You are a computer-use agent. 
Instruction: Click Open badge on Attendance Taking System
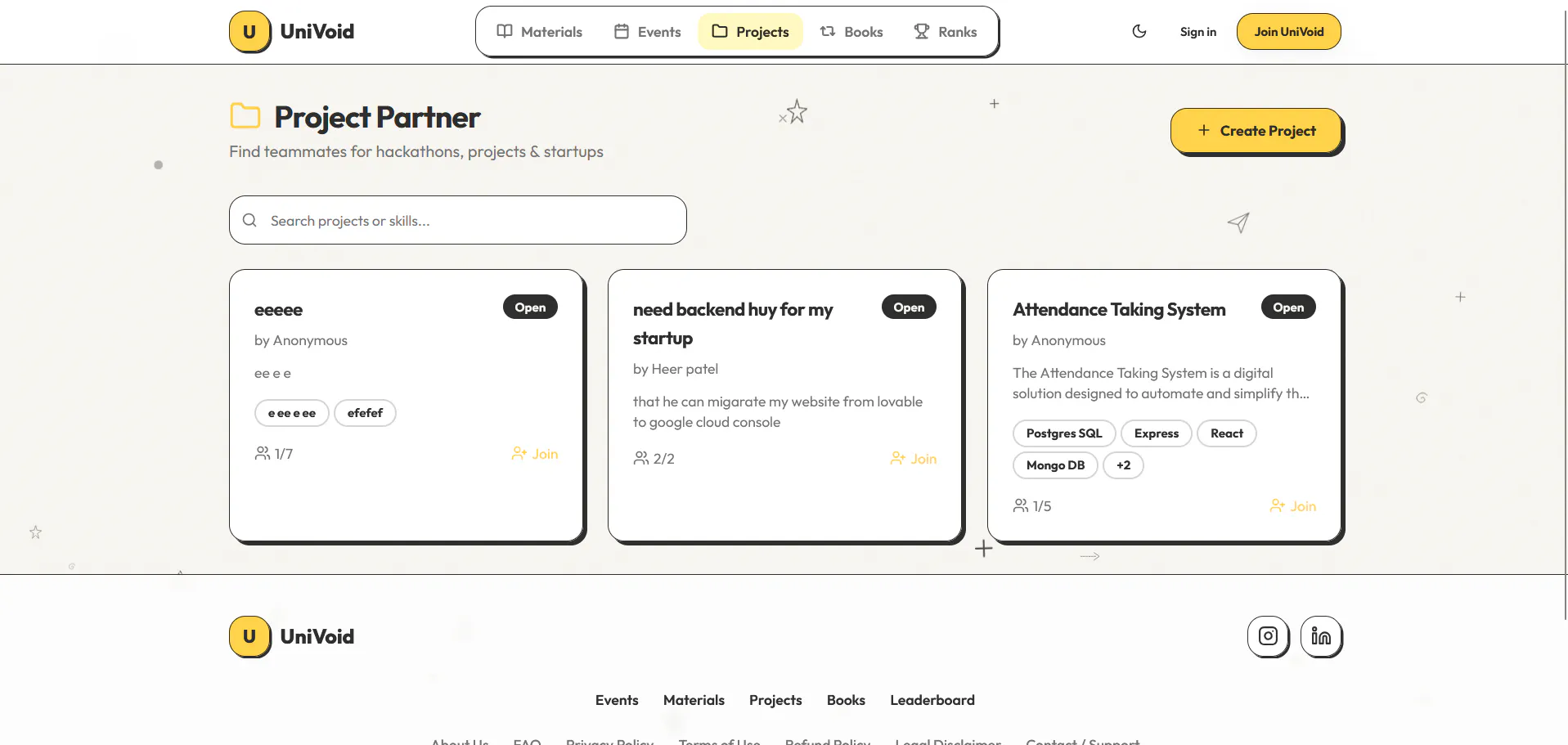click(x=1288, y=307)
